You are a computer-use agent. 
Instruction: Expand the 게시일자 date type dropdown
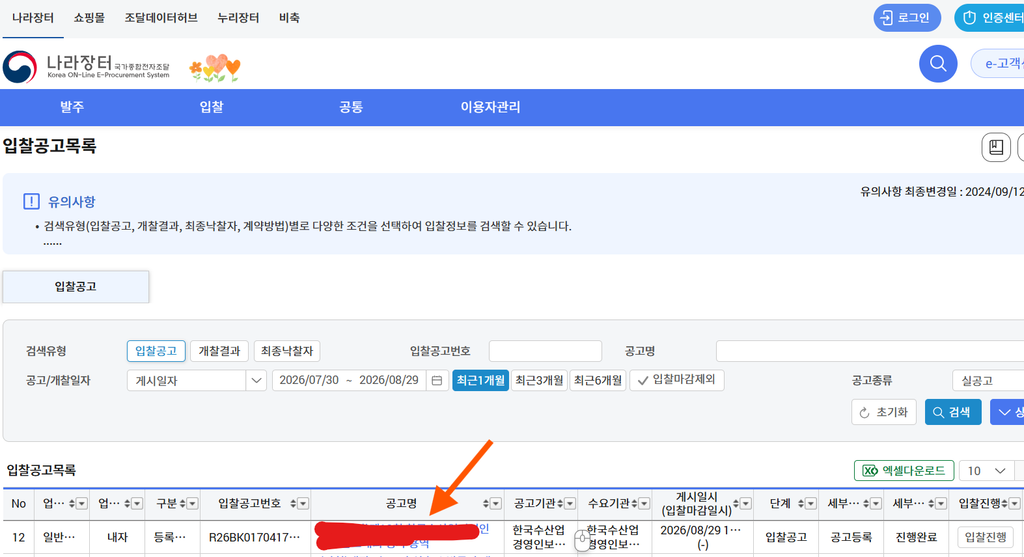(197, 381)
